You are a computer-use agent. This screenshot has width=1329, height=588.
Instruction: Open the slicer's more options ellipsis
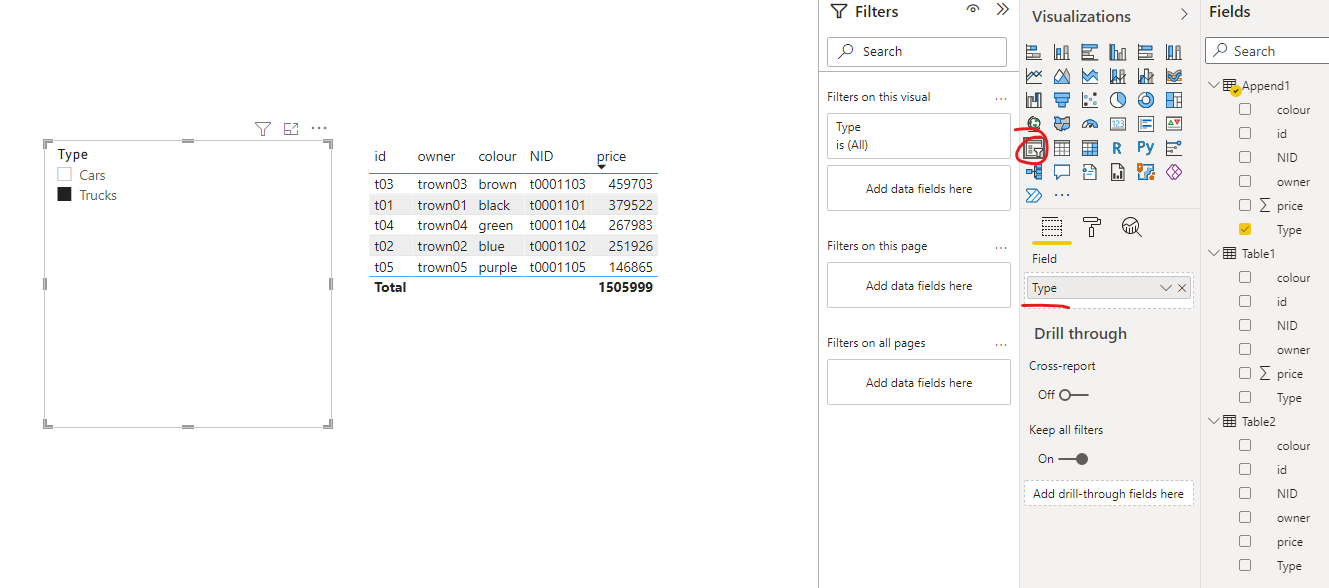click(319, 128)
